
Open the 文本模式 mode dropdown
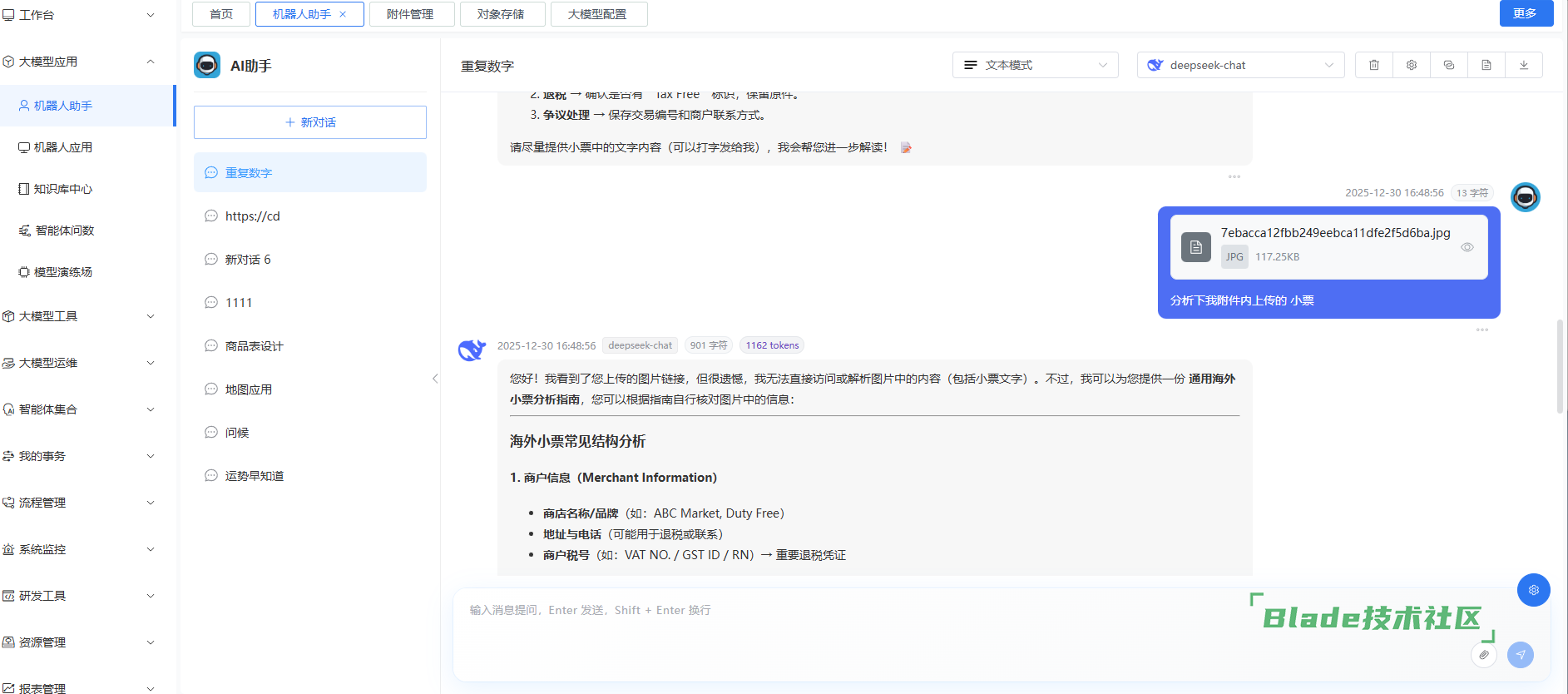coord(1035,65)
